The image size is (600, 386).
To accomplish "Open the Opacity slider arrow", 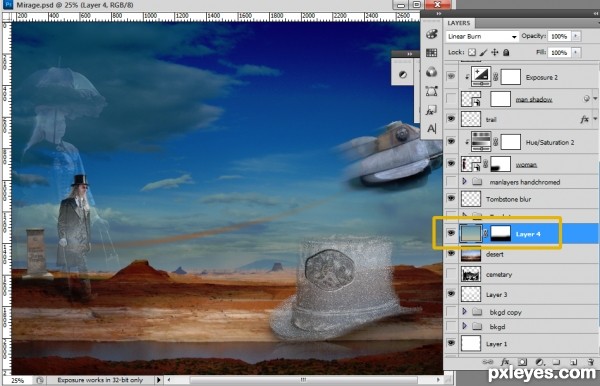I will [x=576, y=36].
